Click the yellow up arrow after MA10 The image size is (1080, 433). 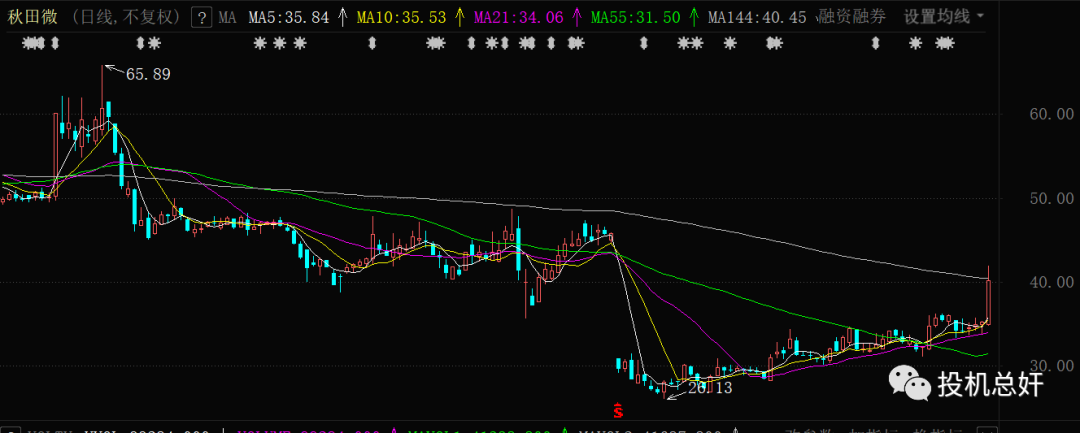click(459, 17)
